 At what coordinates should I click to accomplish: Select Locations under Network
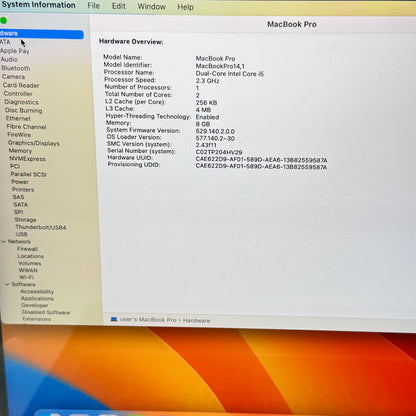pyautogui.click(x=31, y=256)
